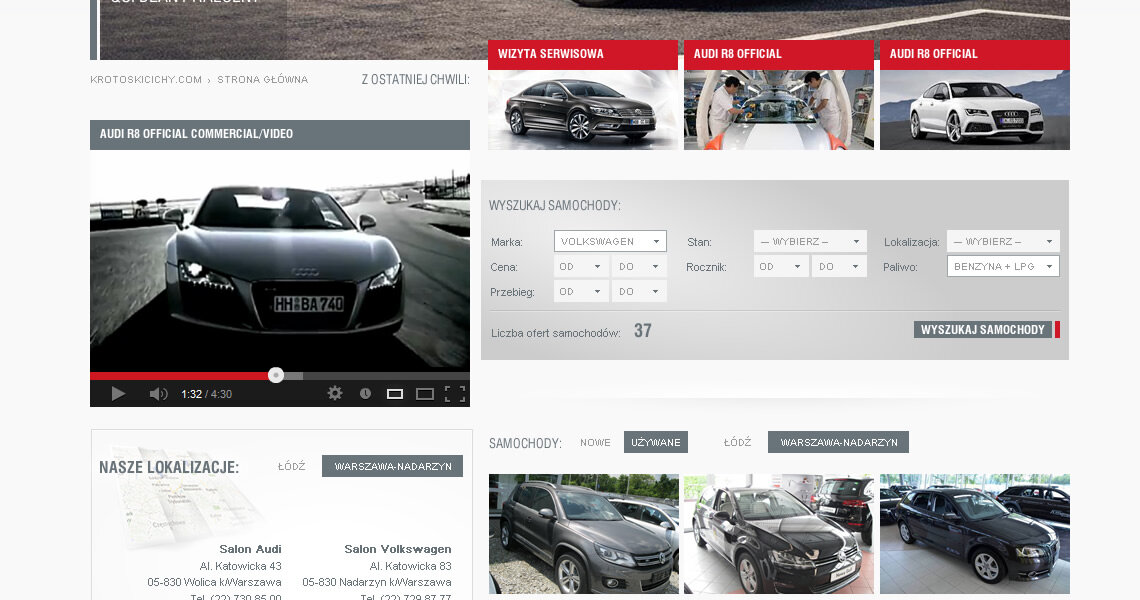Viewport: 1140px width, 600px height.
Task: Select the Używane cars tab
Action: coord(656,442)
